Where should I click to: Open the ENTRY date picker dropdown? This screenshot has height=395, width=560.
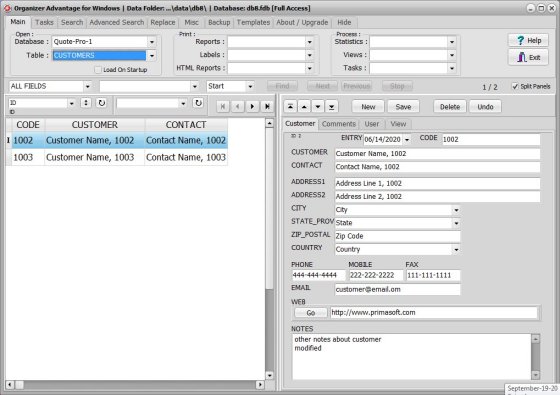(x=407, y=140)
